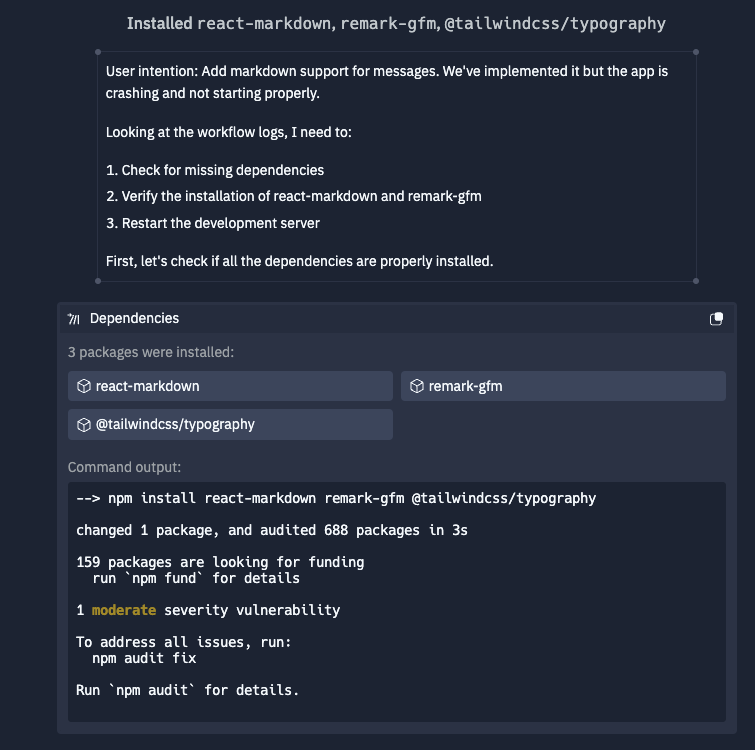Click 'Restart the development server' list item

pyautogui.click(x=213, y=223)
